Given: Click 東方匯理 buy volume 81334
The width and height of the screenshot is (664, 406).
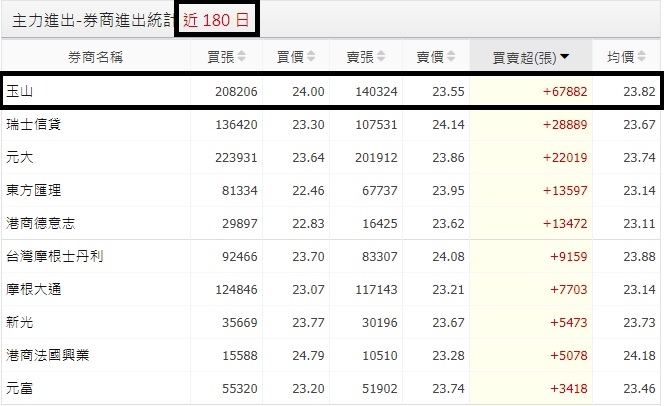Looking at the screenshot, I should coord(240,191).
